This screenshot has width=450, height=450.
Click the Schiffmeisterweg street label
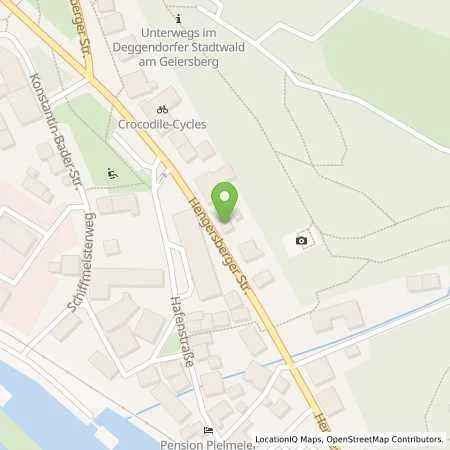coord(82,262)
